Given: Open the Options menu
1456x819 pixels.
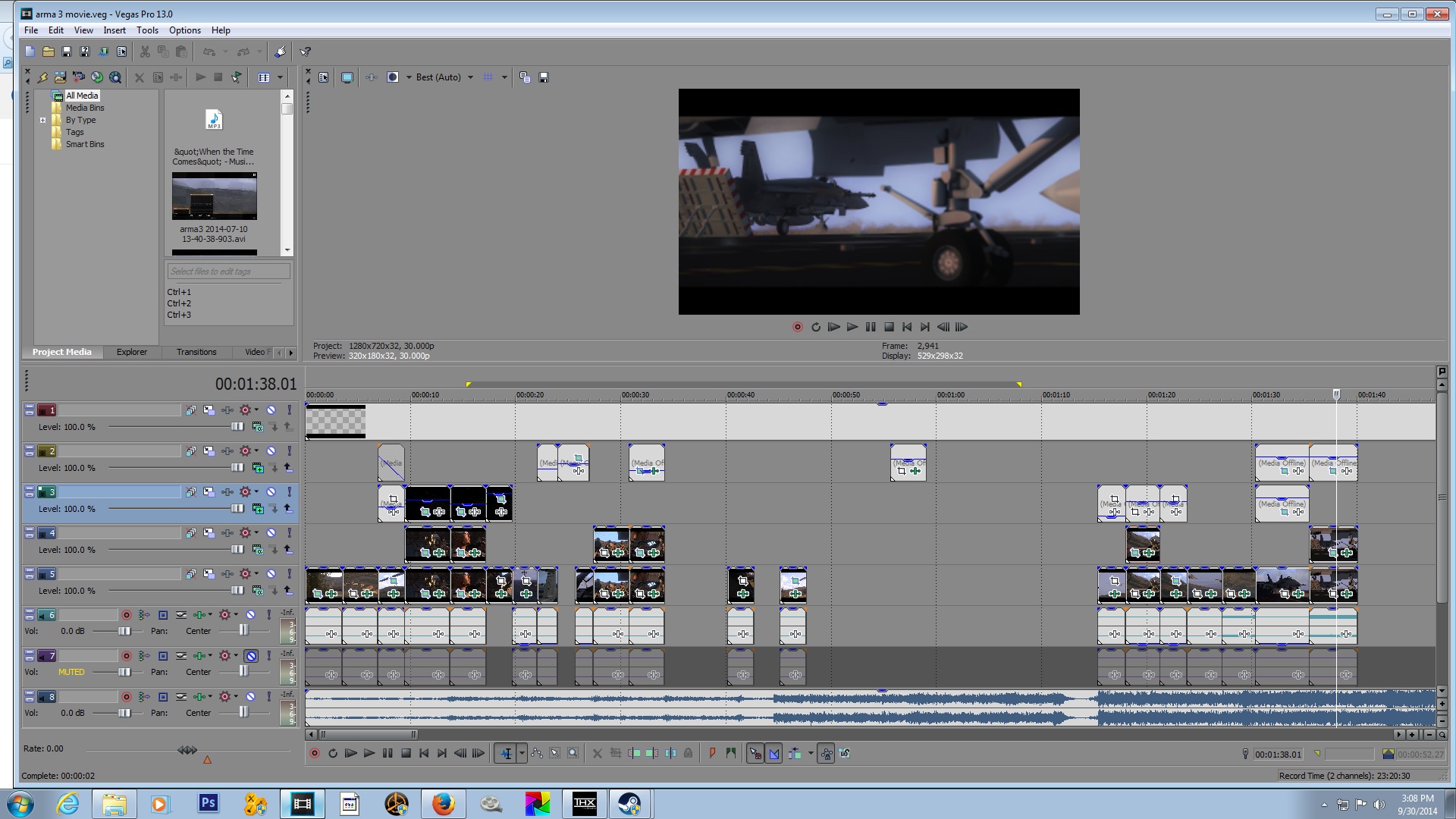Looking at the screenshot, I should [x=185, y=30].
